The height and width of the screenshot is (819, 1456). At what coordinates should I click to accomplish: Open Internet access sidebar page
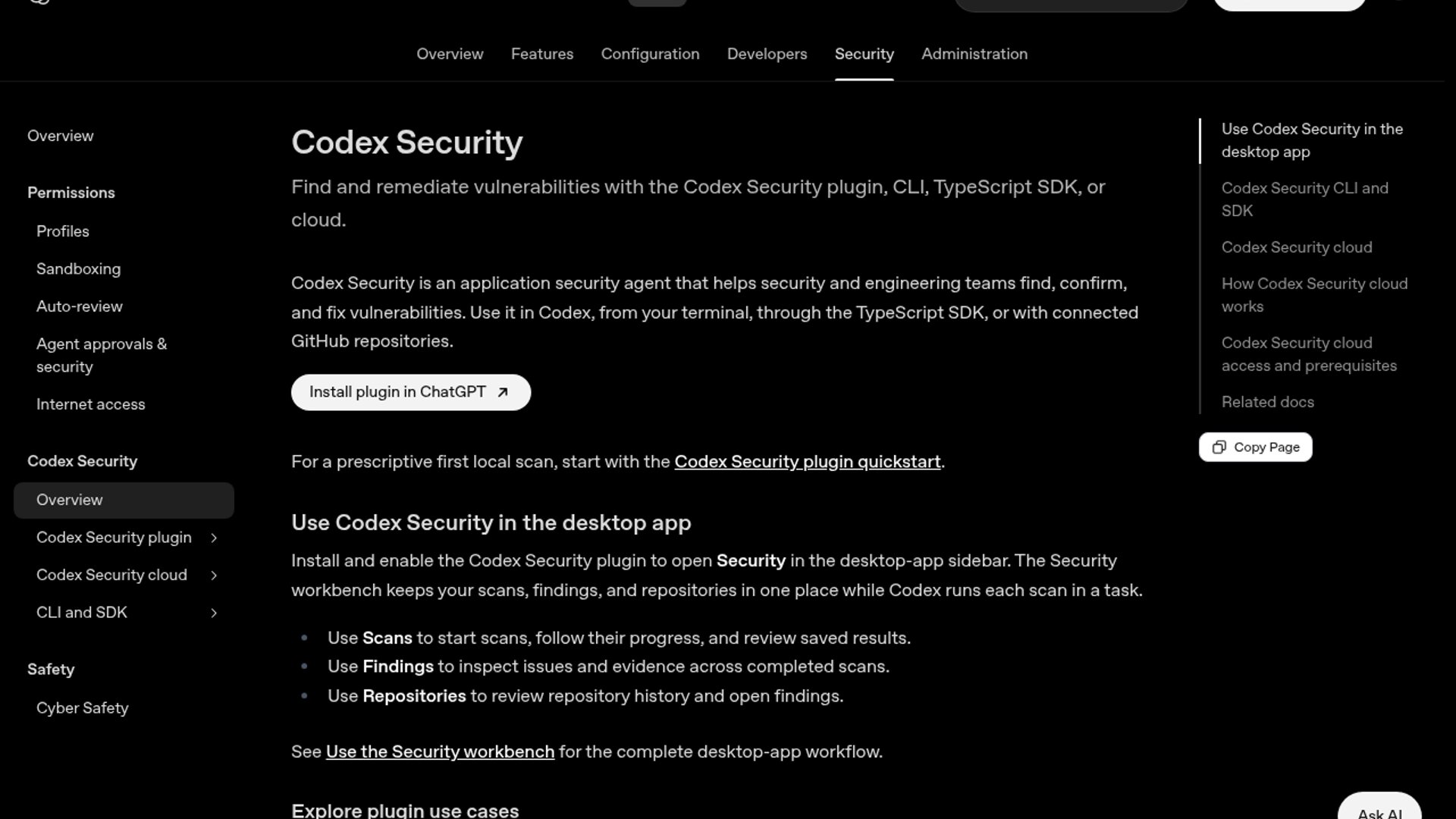(x=90, y=404)
